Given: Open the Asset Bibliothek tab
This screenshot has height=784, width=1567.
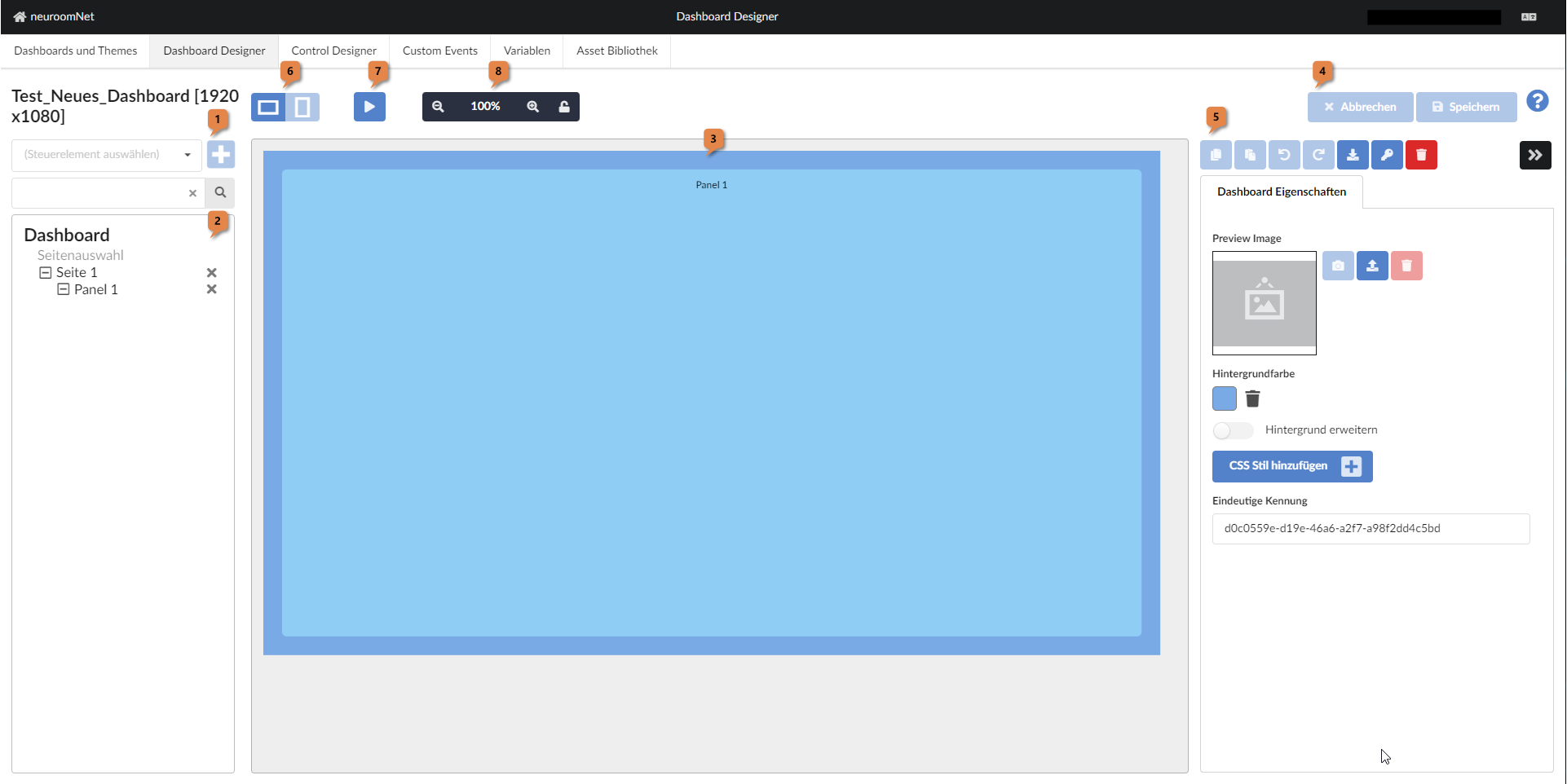Looking at the screenshot, I should click(616, 51).
